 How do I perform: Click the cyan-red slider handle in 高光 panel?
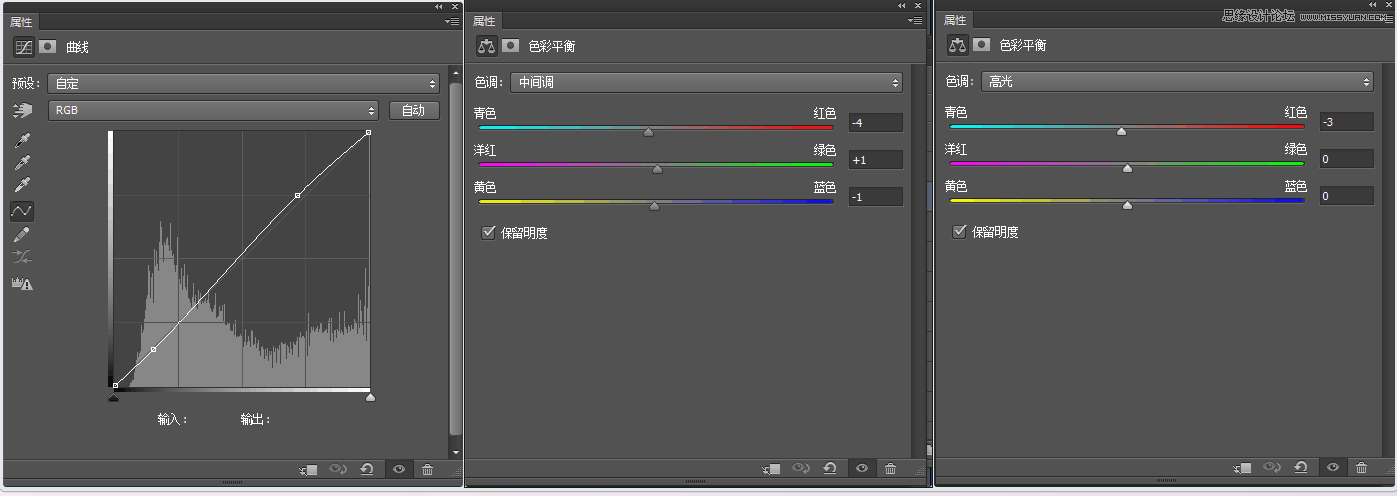[x=1121, y=131]
